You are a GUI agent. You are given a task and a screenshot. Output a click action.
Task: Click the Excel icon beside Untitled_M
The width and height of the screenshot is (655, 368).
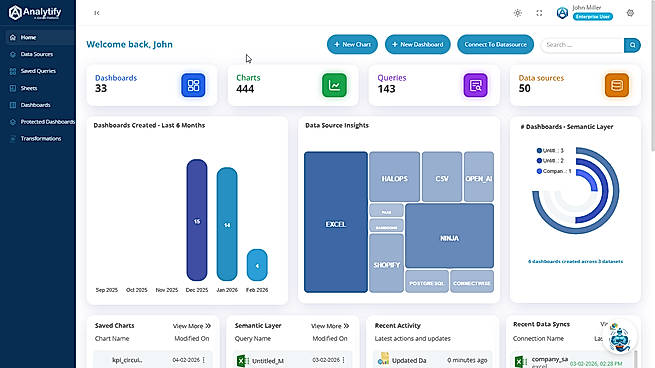click(x=243, y=360)
